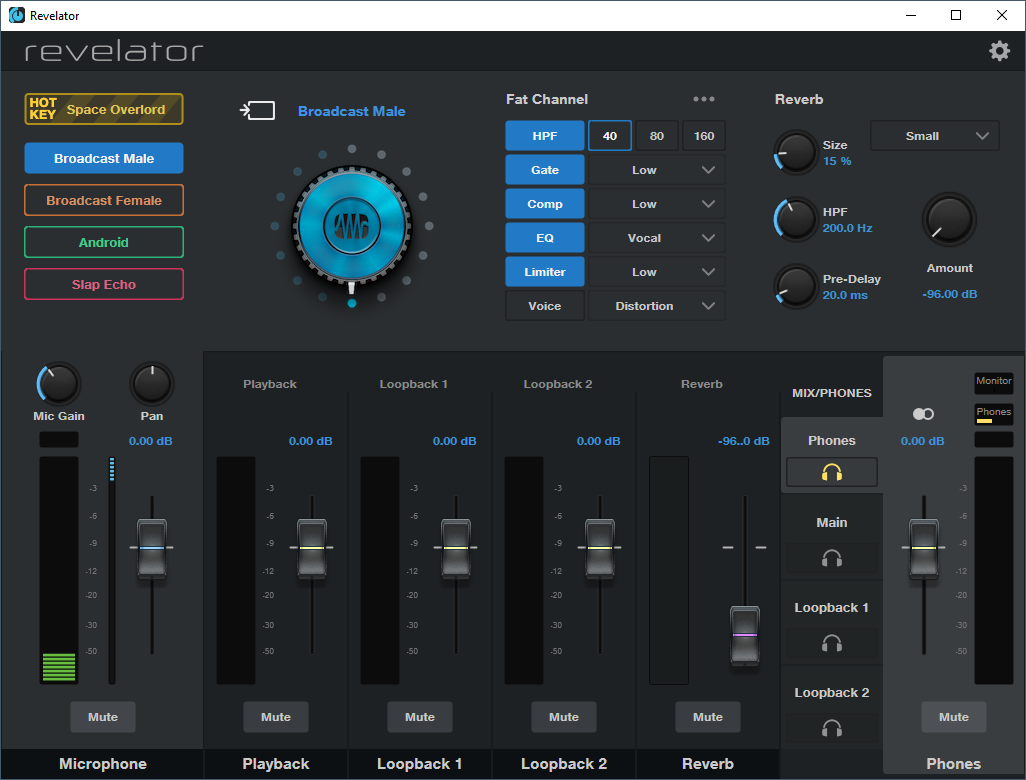1026x780 pixels.
Task: Click the Broadcast Male preset name text
Action: 351,111
